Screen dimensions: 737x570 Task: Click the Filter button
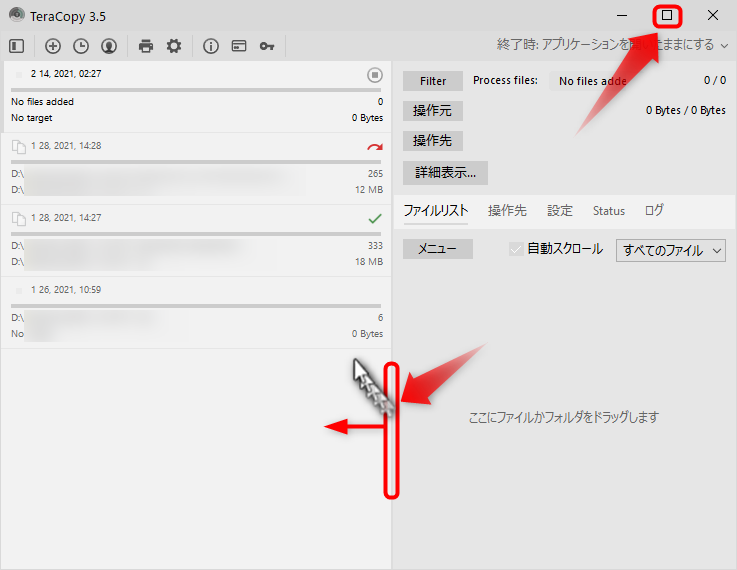433,81
